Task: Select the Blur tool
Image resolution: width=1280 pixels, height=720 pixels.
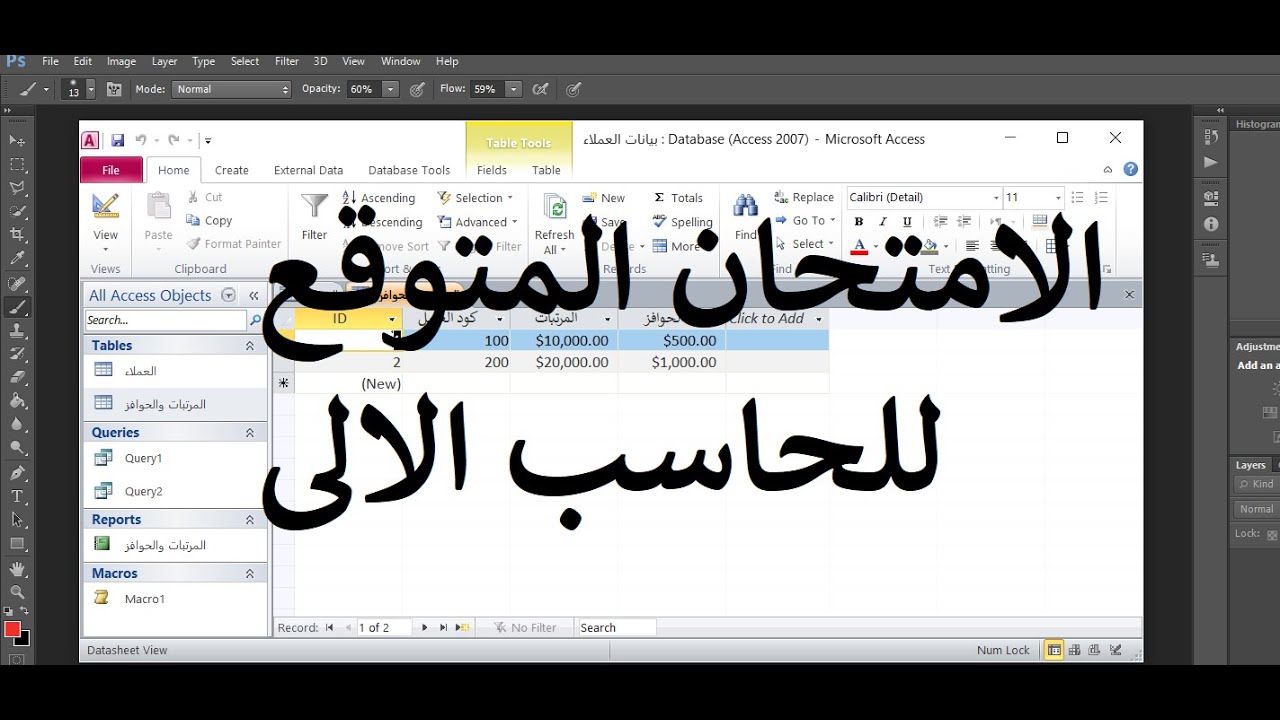Action: click(x=17, y=424)
